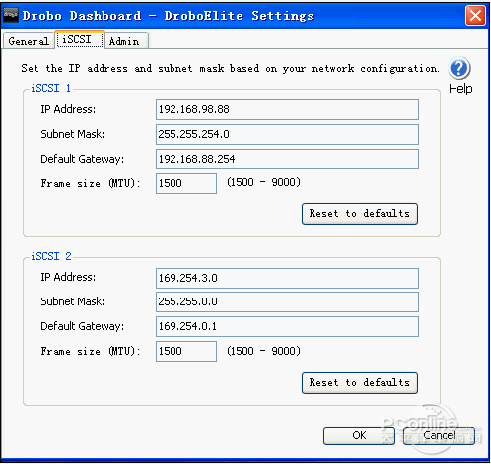The image size is (491, 464).
Task: Reset iSCSI 1 to defaults
Action: [360, 214]
